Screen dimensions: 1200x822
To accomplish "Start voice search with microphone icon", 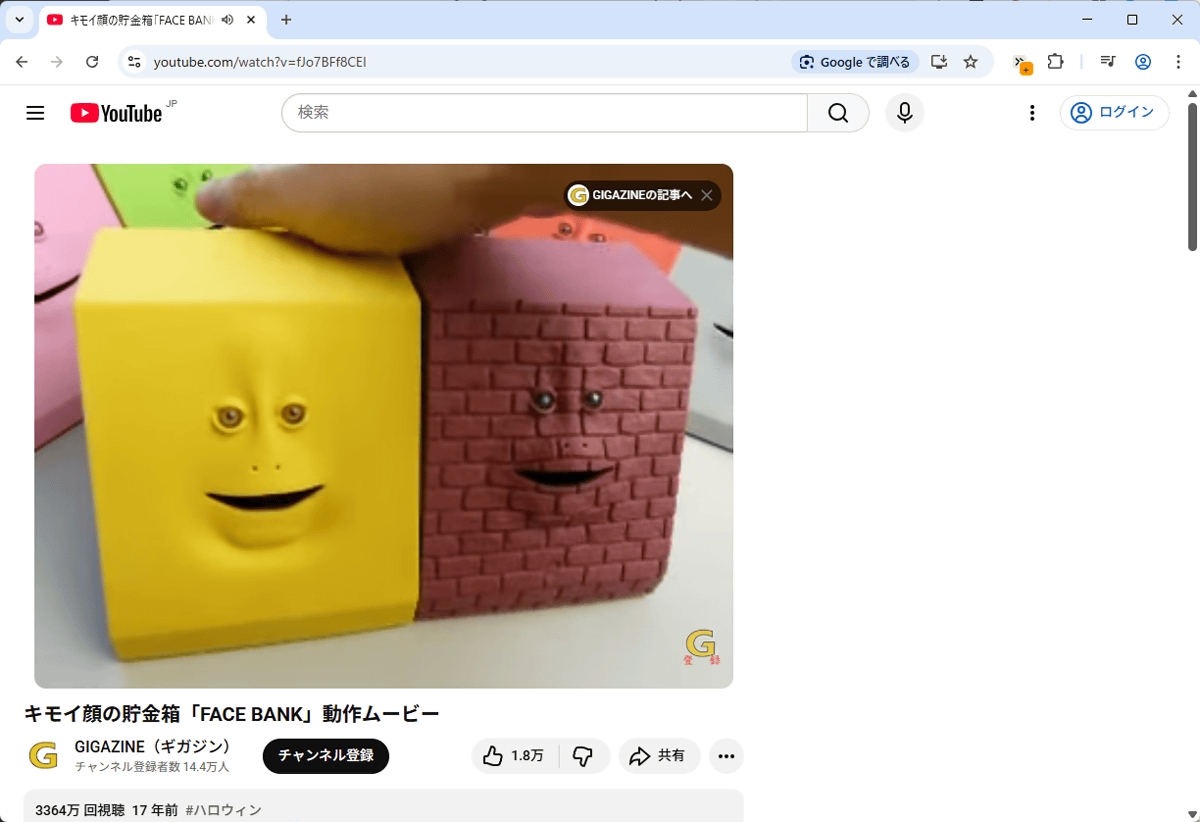I will coord(904,113).
